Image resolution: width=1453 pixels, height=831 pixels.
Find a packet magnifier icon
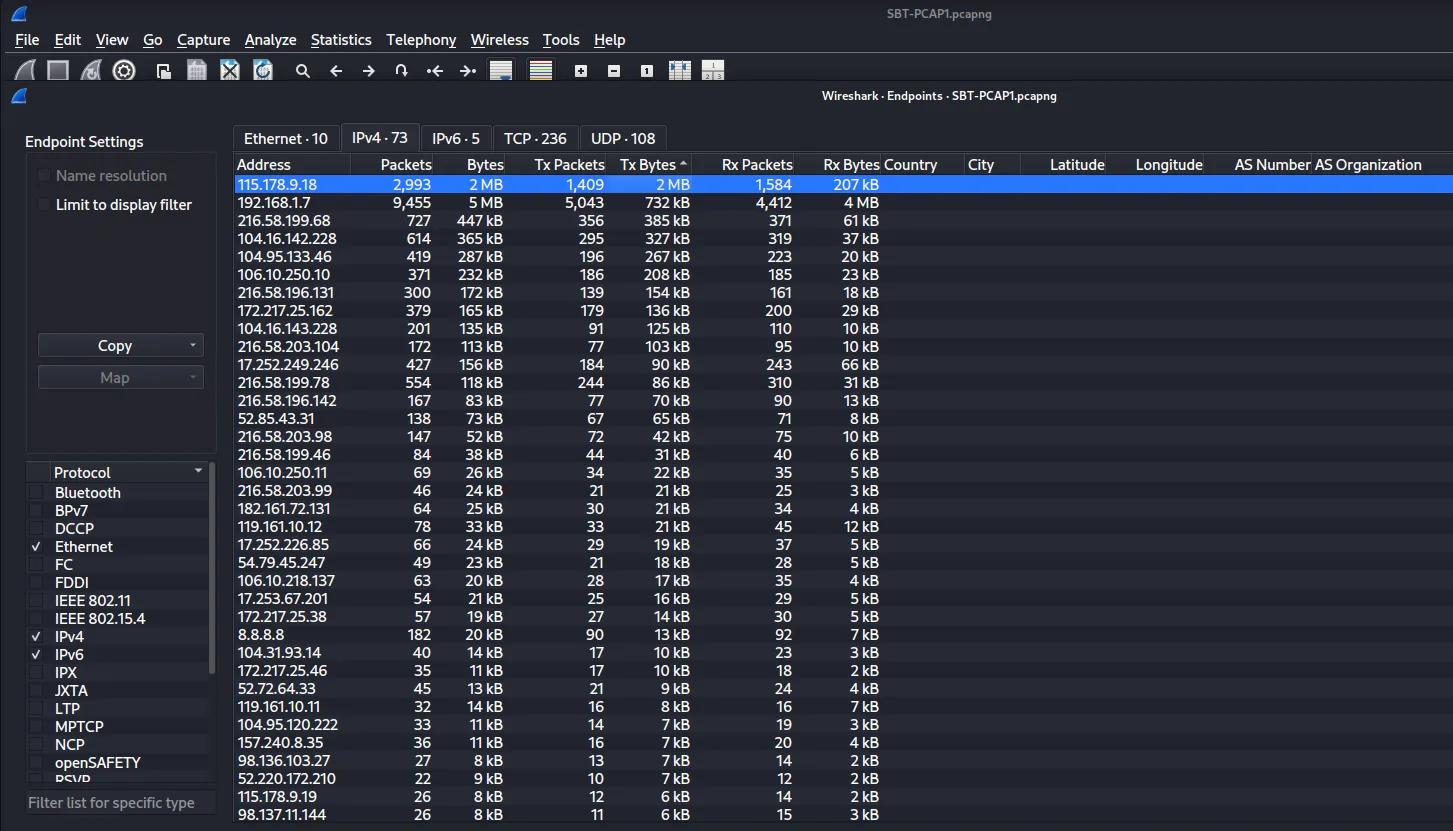303,71
